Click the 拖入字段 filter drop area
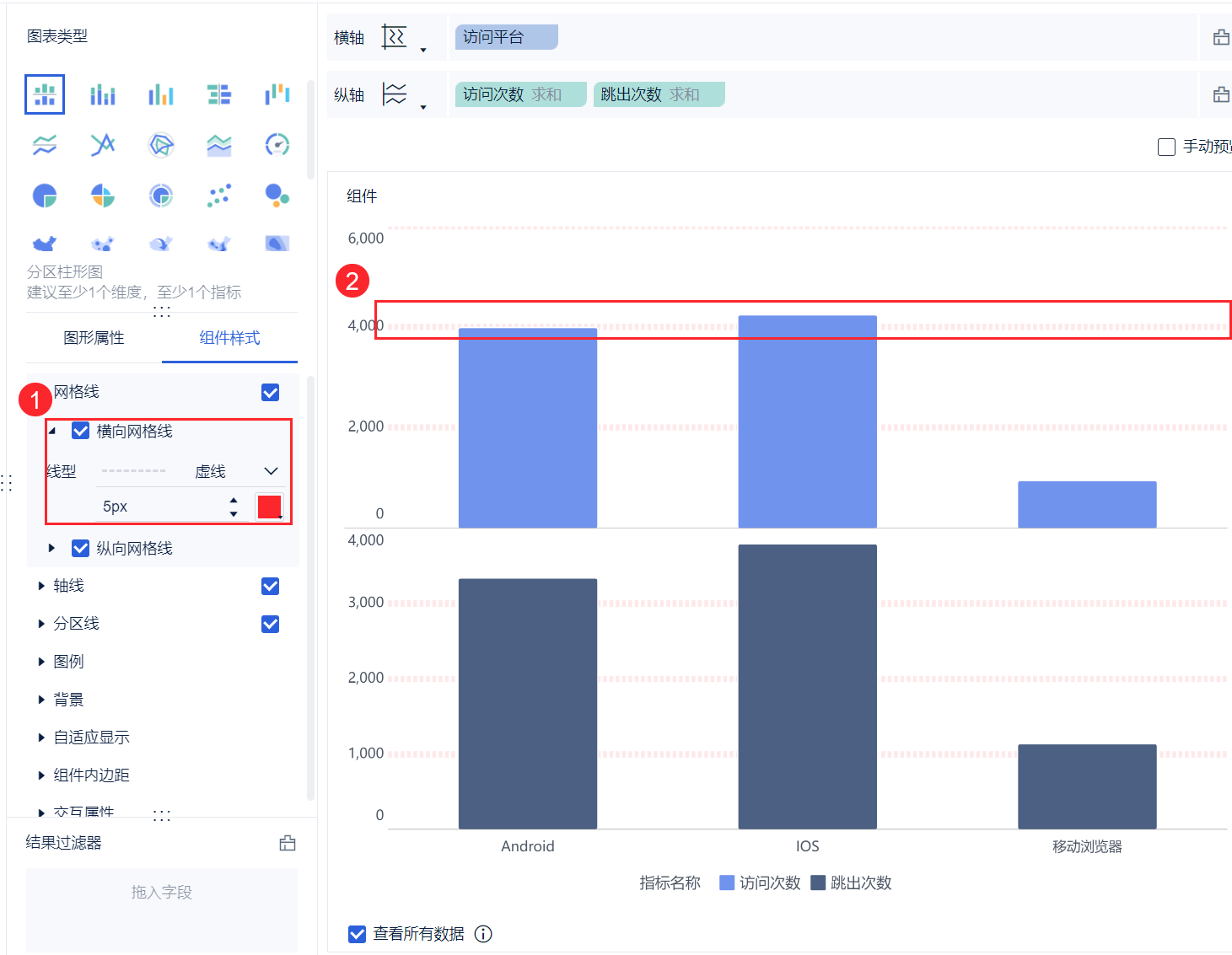1232x955 pixels. 162,909
